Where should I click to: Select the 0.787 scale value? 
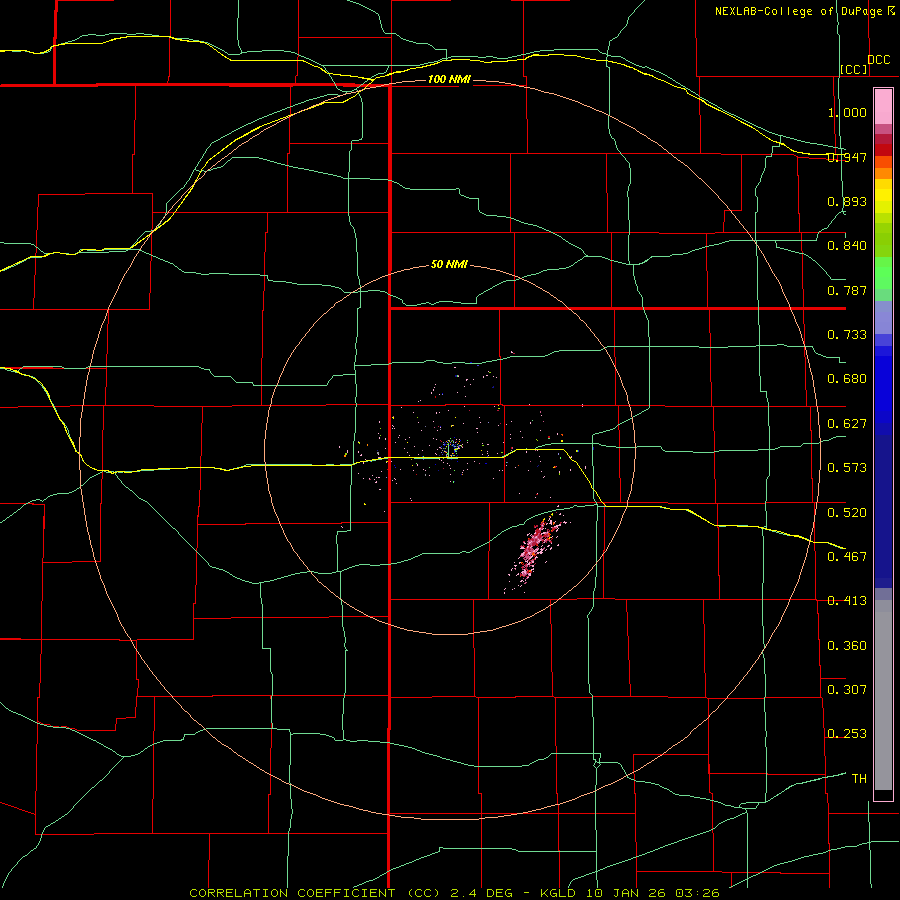tap(847, 290)
